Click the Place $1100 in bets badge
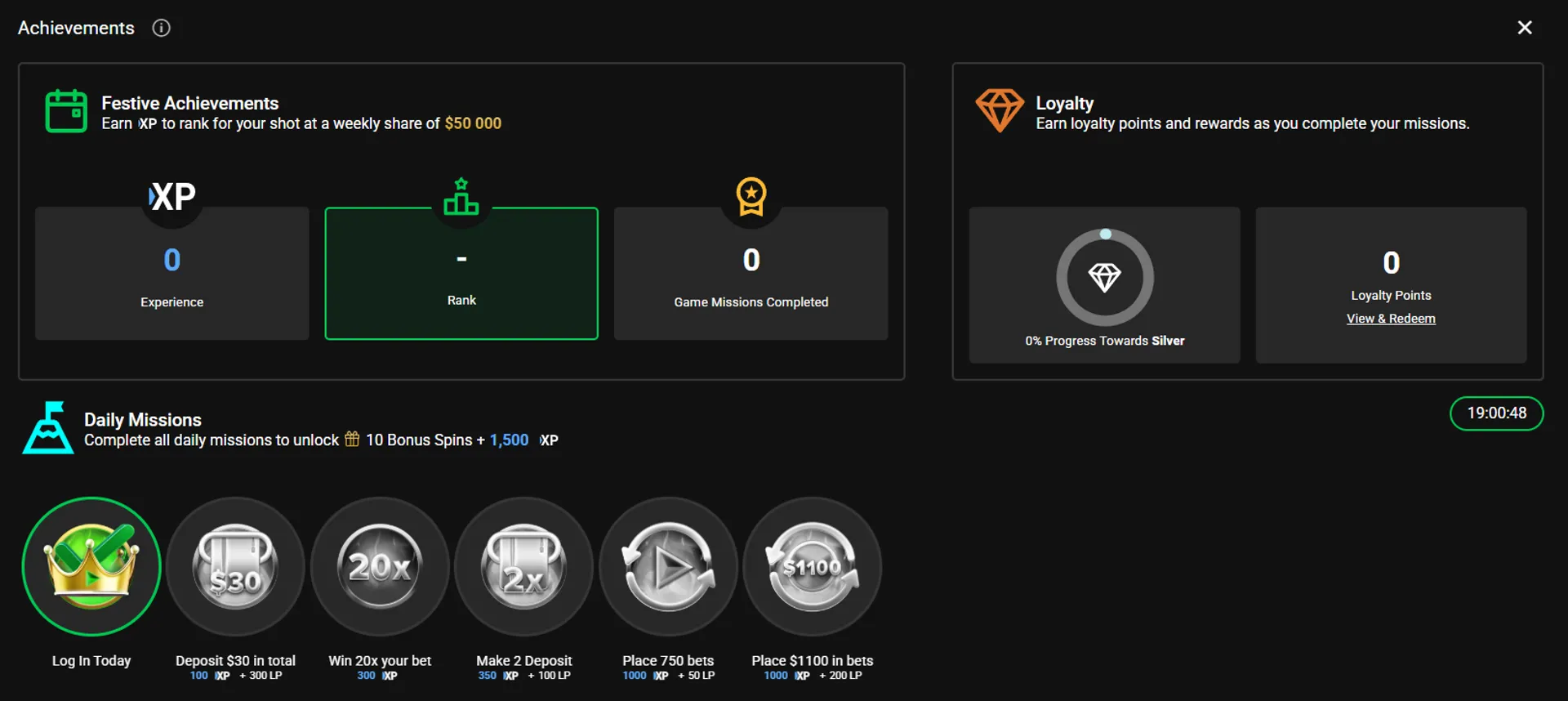 [812, 566]
